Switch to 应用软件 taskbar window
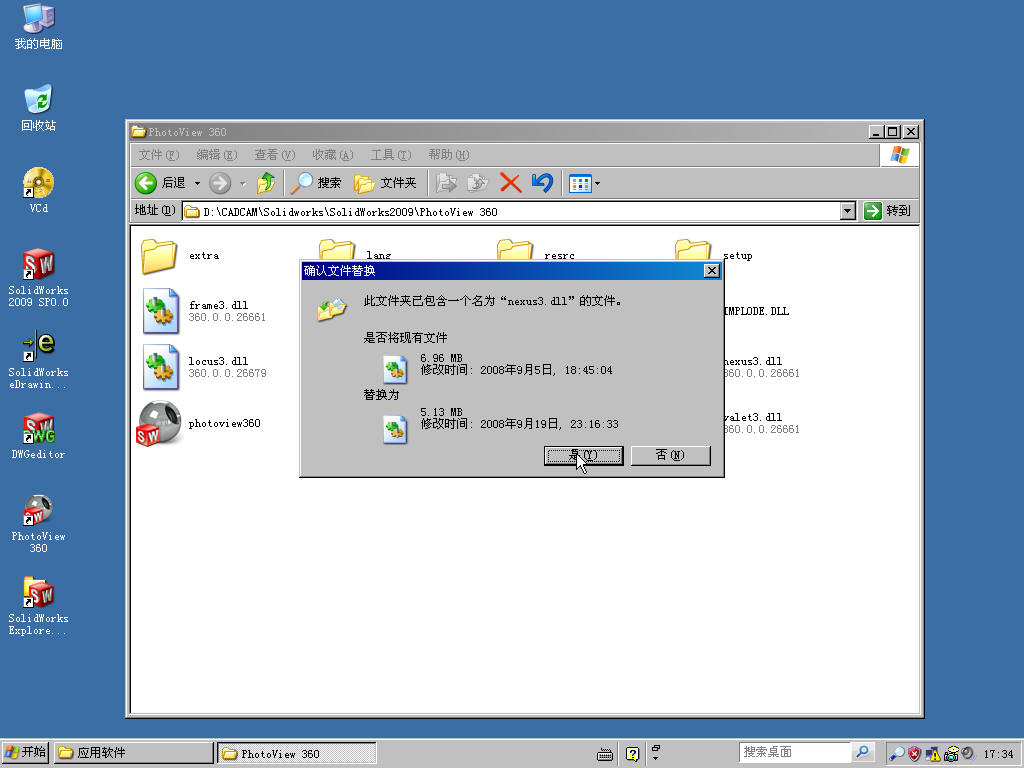Image resolution: width=1024 pixels, height=768 pixels. coord(134,753)
